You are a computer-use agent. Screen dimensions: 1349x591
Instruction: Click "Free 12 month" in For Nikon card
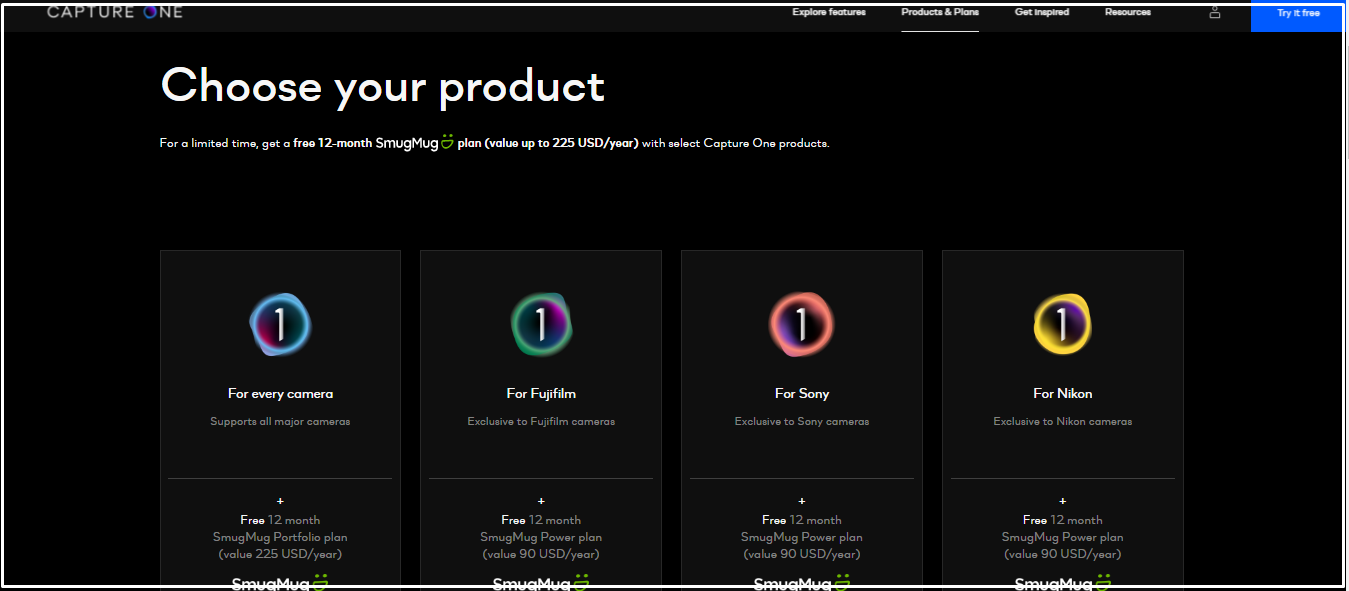click(1062, 520)
